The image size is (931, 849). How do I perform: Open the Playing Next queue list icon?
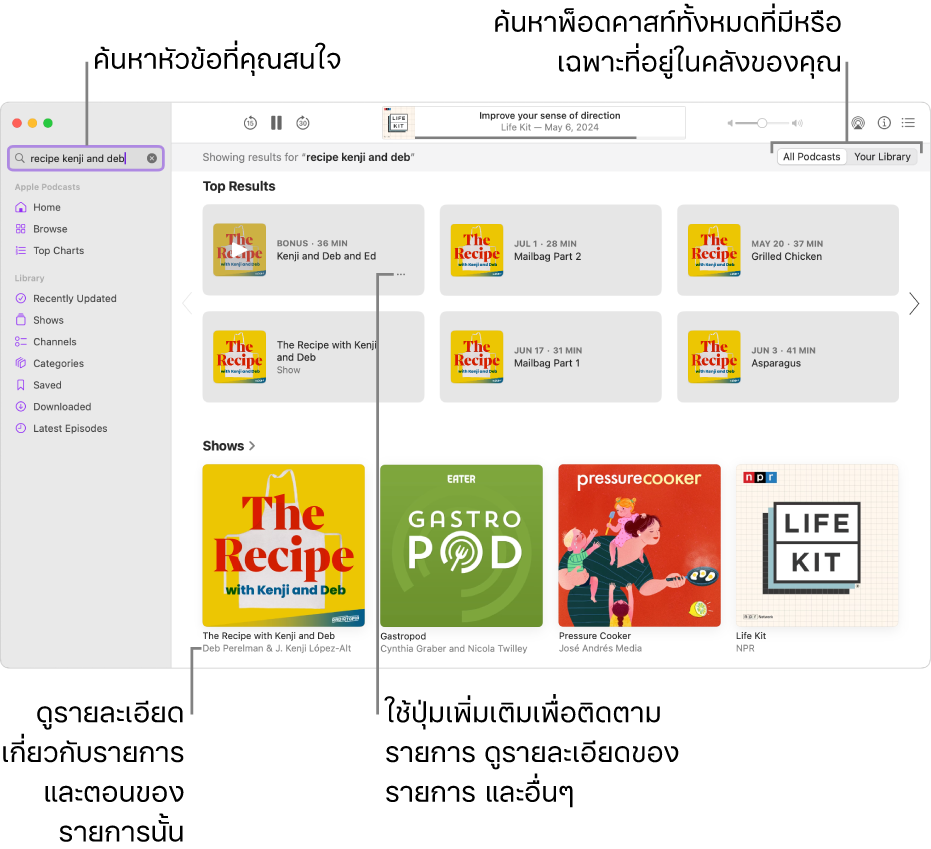(908, 123)
